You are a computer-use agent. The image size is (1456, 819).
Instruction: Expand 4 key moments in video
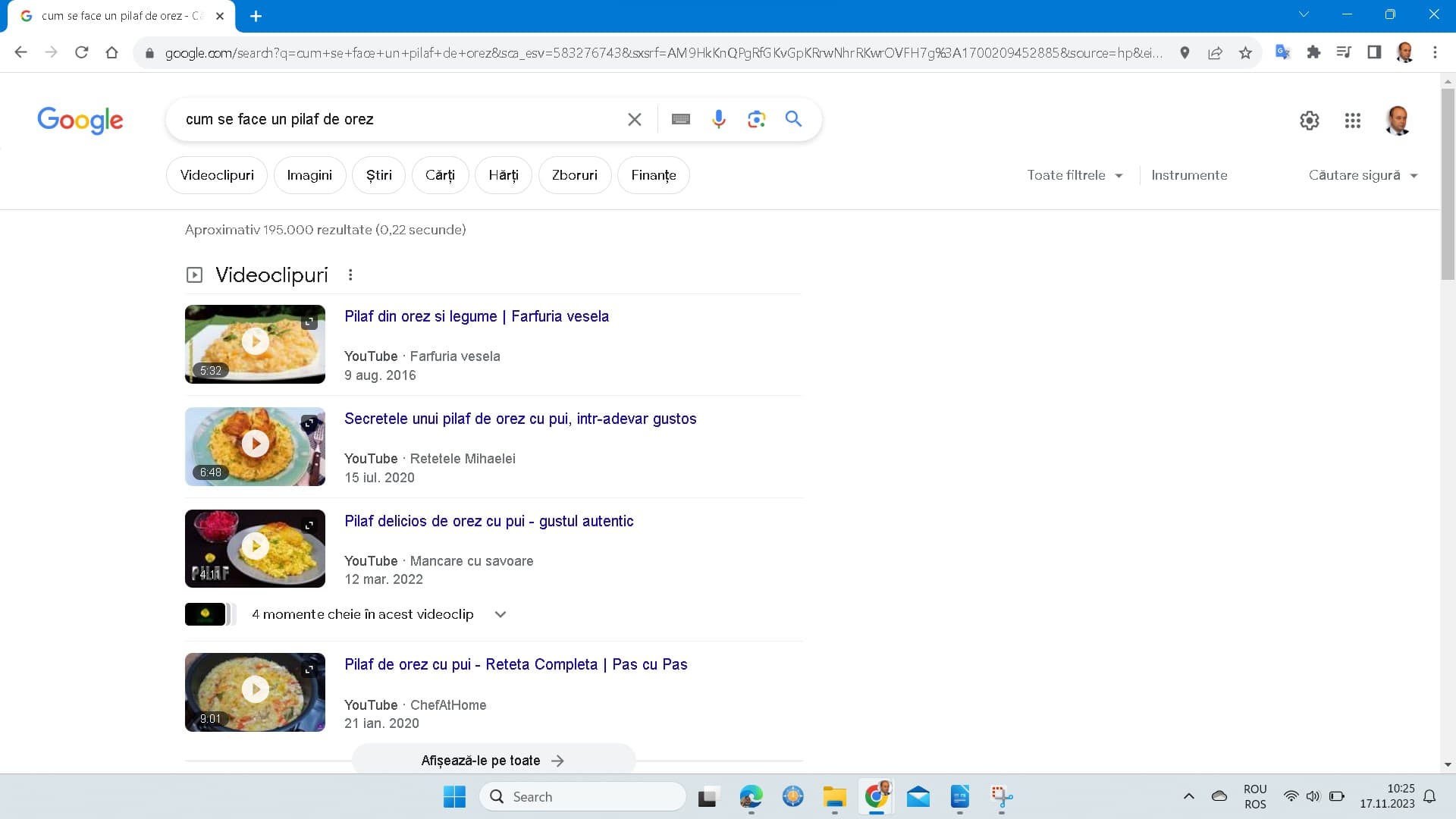pos(500,614)
